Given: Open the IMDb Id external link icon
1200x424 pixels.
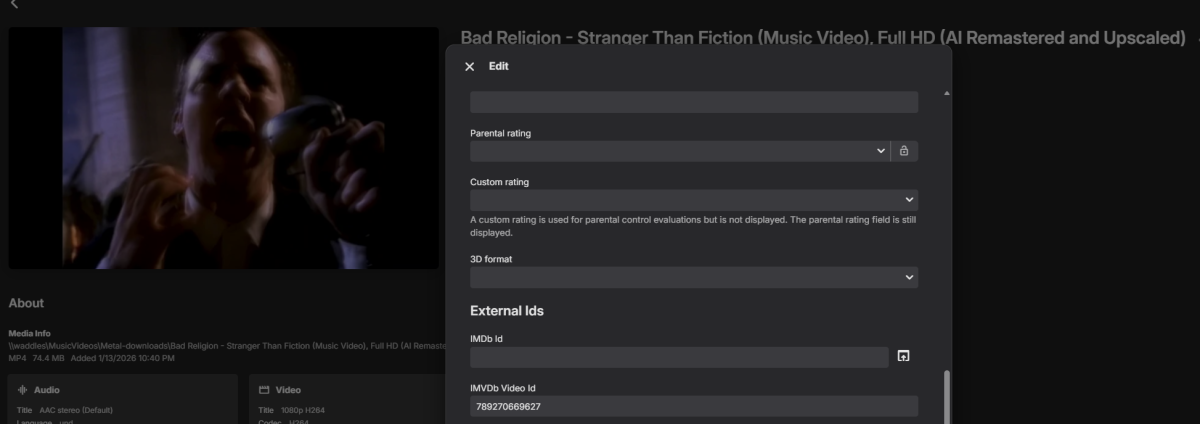Looking at the screenshot, I should click(903, 357).
